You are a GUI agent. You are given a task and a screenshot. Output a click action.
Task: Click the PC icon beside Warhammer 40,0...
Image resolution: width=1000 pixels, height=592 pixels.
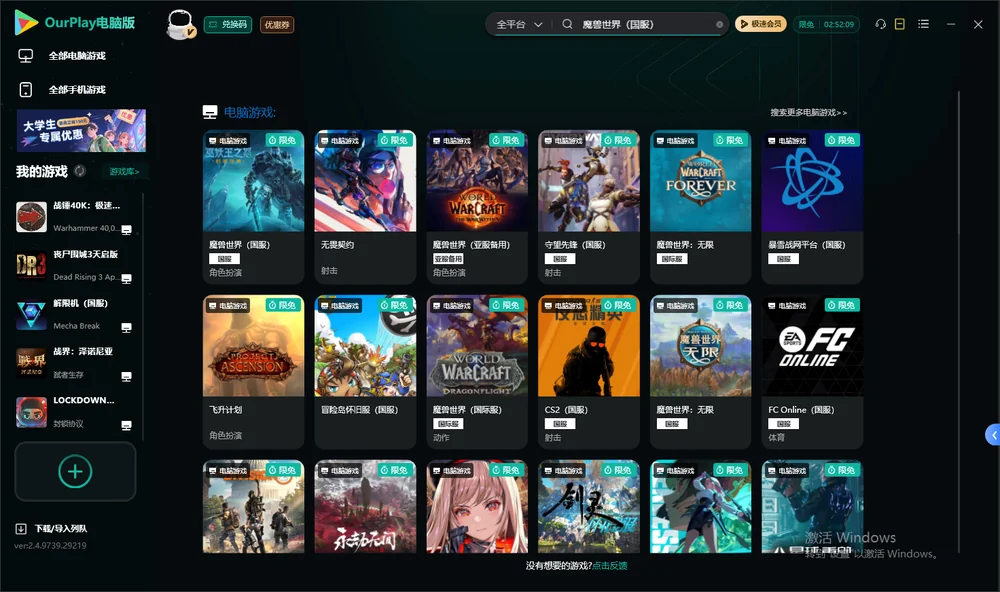tap(127, 230)
